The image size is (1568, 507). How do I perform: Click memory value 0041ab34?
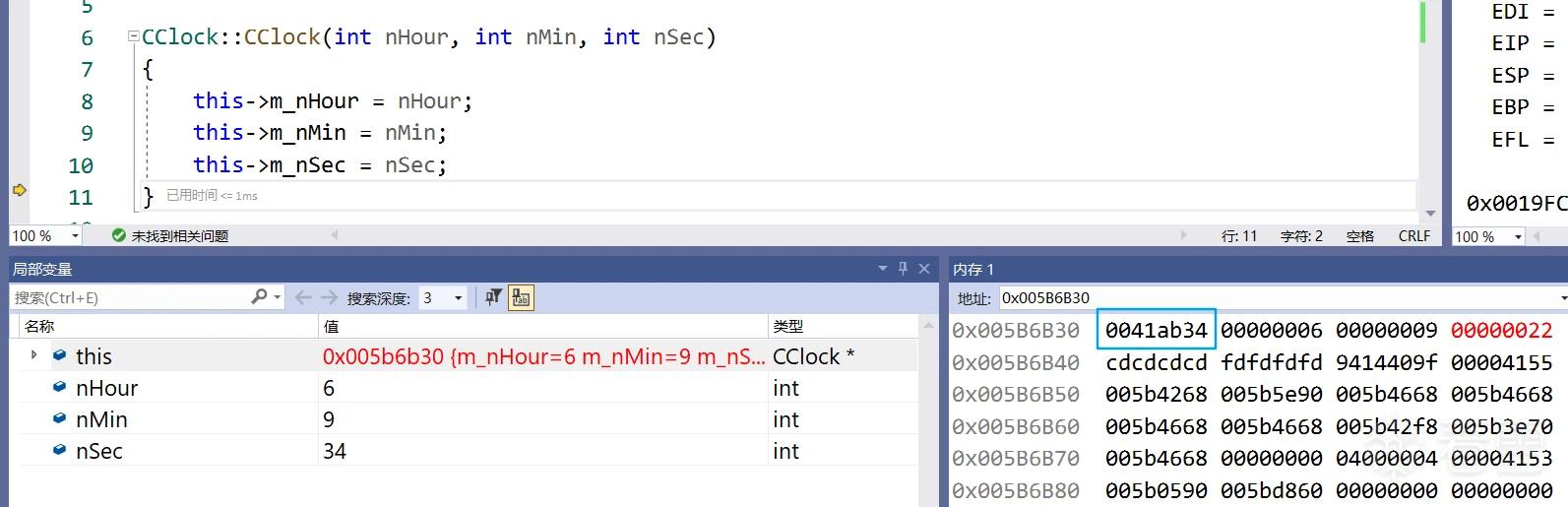pos(1157,330)
